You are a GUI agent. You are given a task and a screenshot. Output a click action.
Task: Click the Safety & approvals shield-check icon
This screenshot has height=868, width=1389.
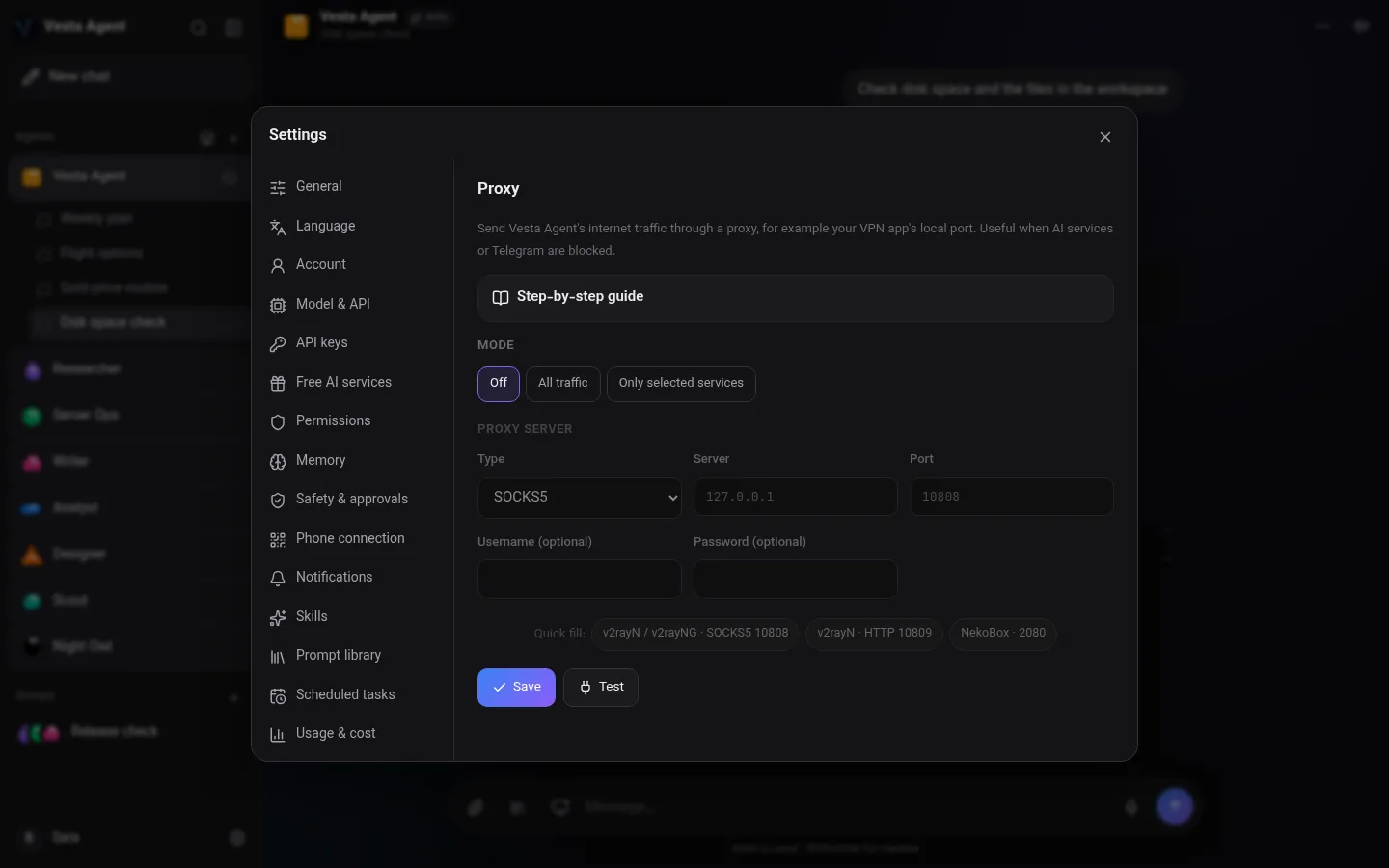coord(278,500)
